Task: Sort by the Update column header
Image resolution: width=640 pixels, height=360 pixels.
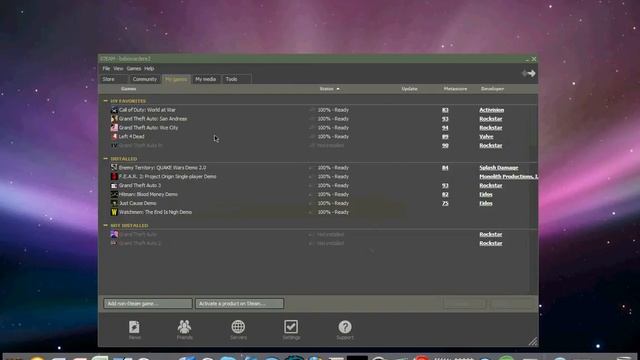Action: click(409, 89)
